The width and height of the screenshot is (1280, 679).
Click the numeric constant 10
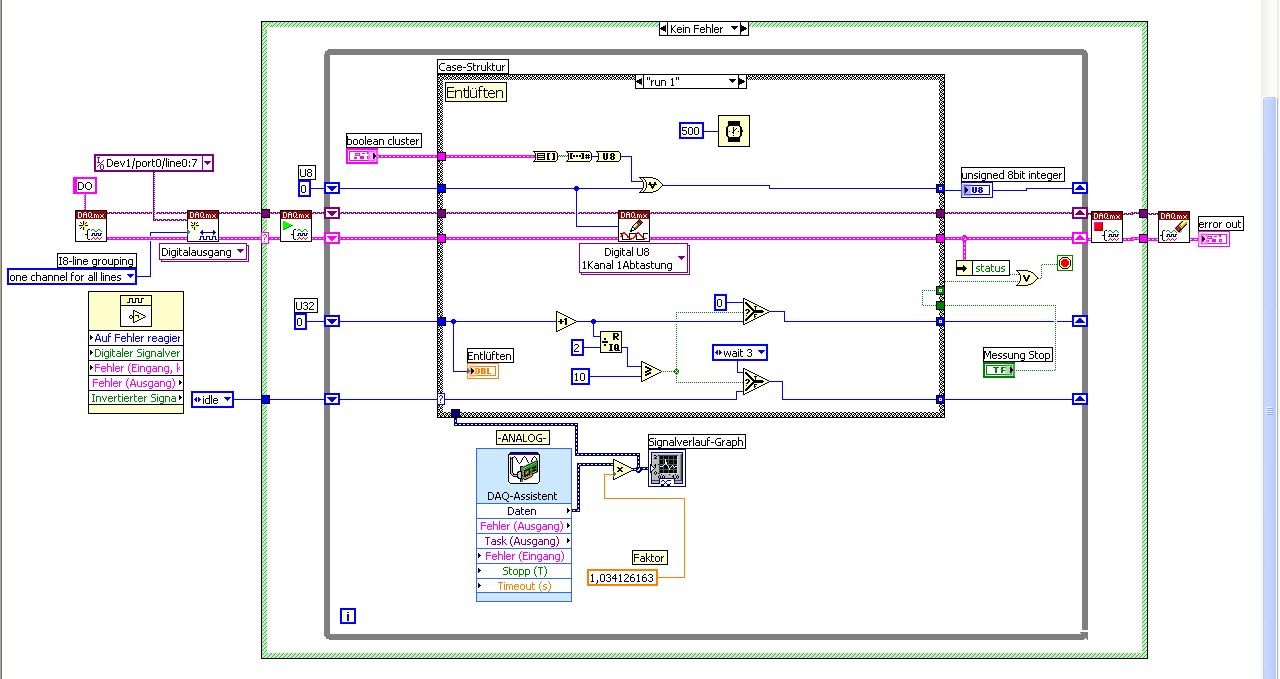(x=581, y=377)
